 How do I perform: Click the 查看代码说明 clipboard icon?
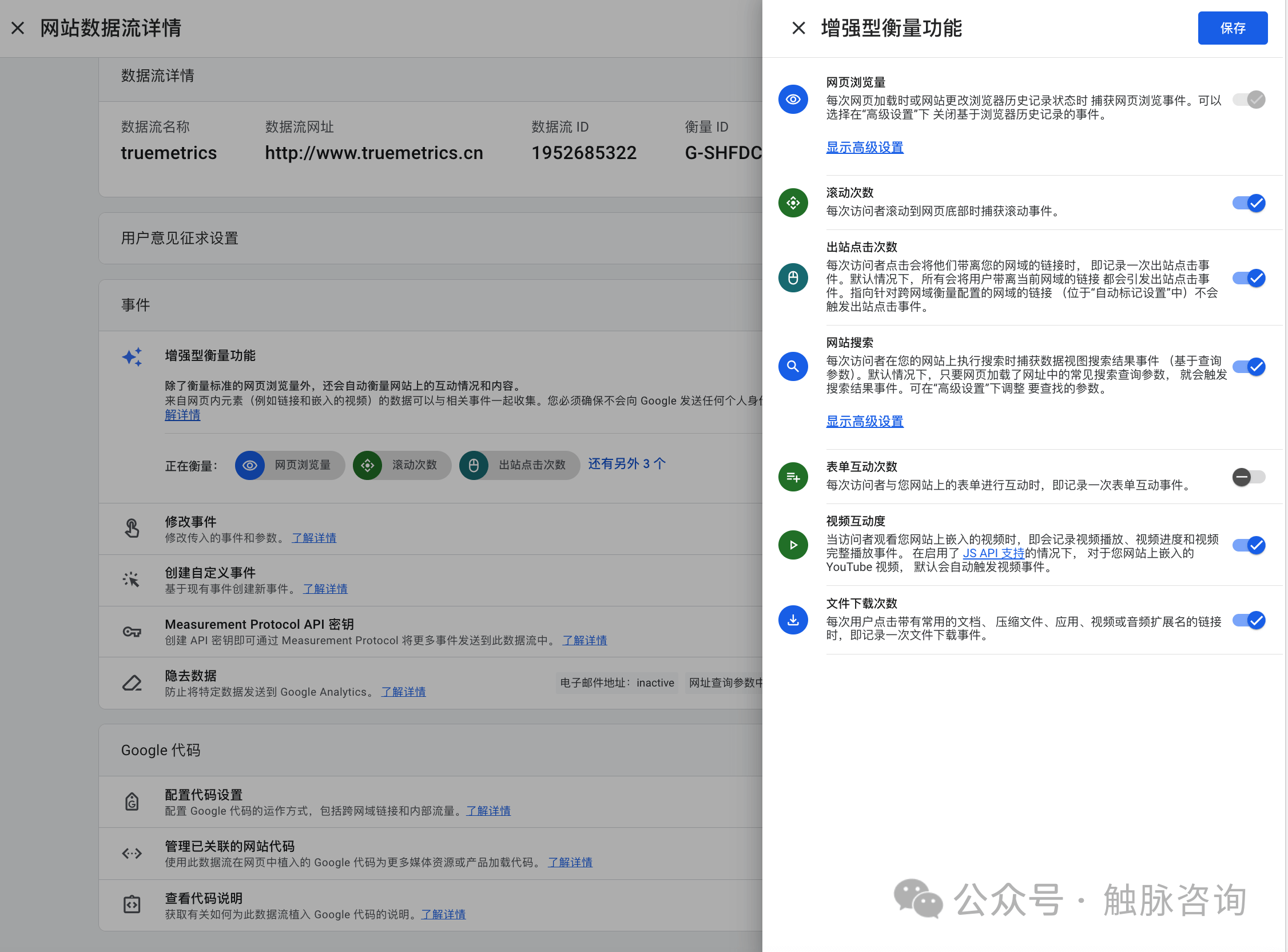(x=132, y=905)
